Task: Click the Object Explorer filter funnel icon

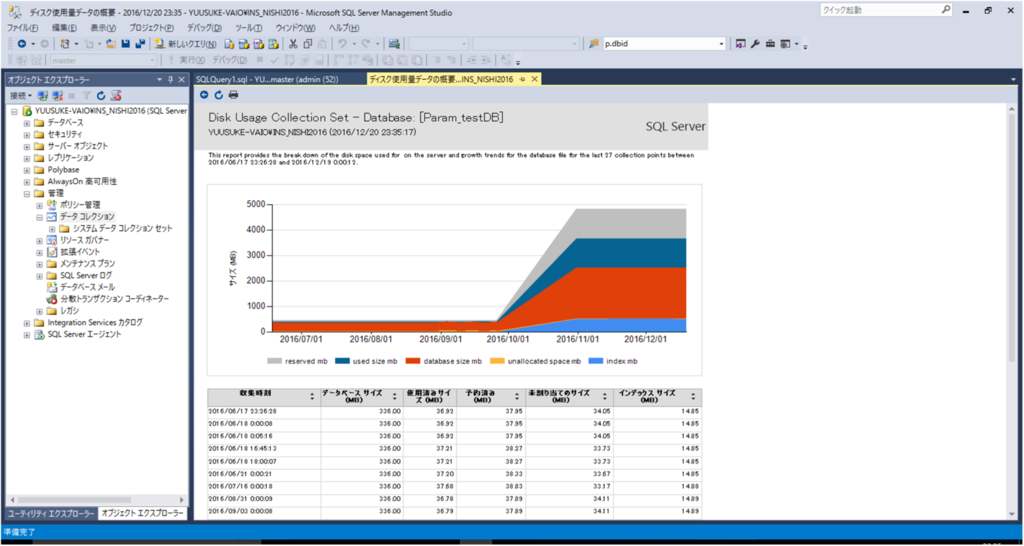Action: coord(86,95)
